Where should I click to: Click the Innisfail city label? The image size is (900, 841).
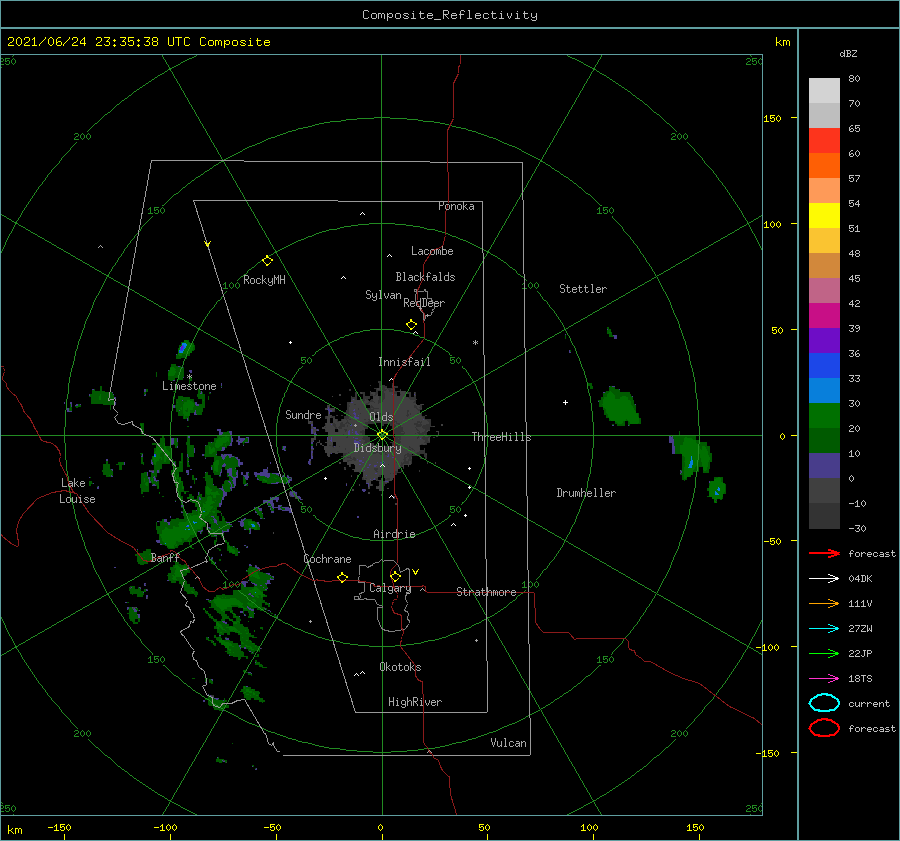[x=404, y=362]
